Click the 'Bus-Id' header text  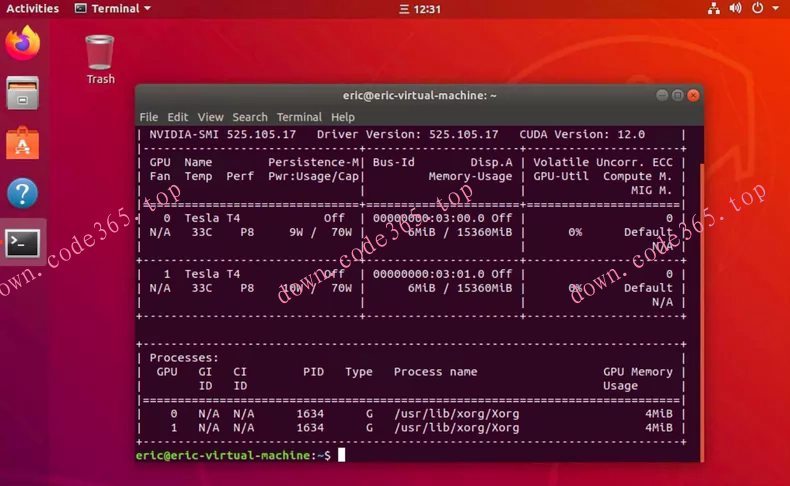click(394, 162)
